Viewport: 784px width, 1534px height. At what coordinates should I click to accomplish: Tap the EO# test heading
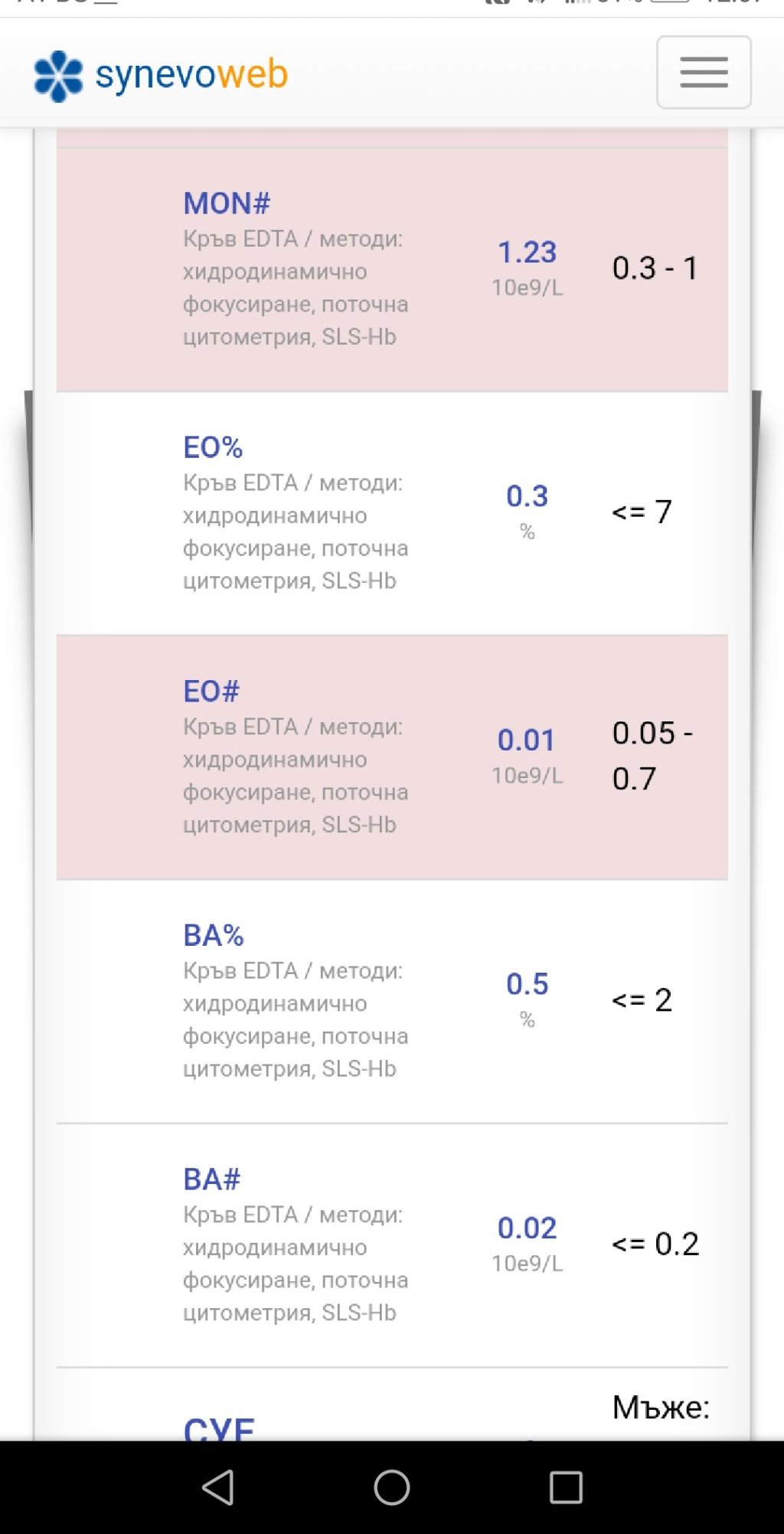point(211,692)
